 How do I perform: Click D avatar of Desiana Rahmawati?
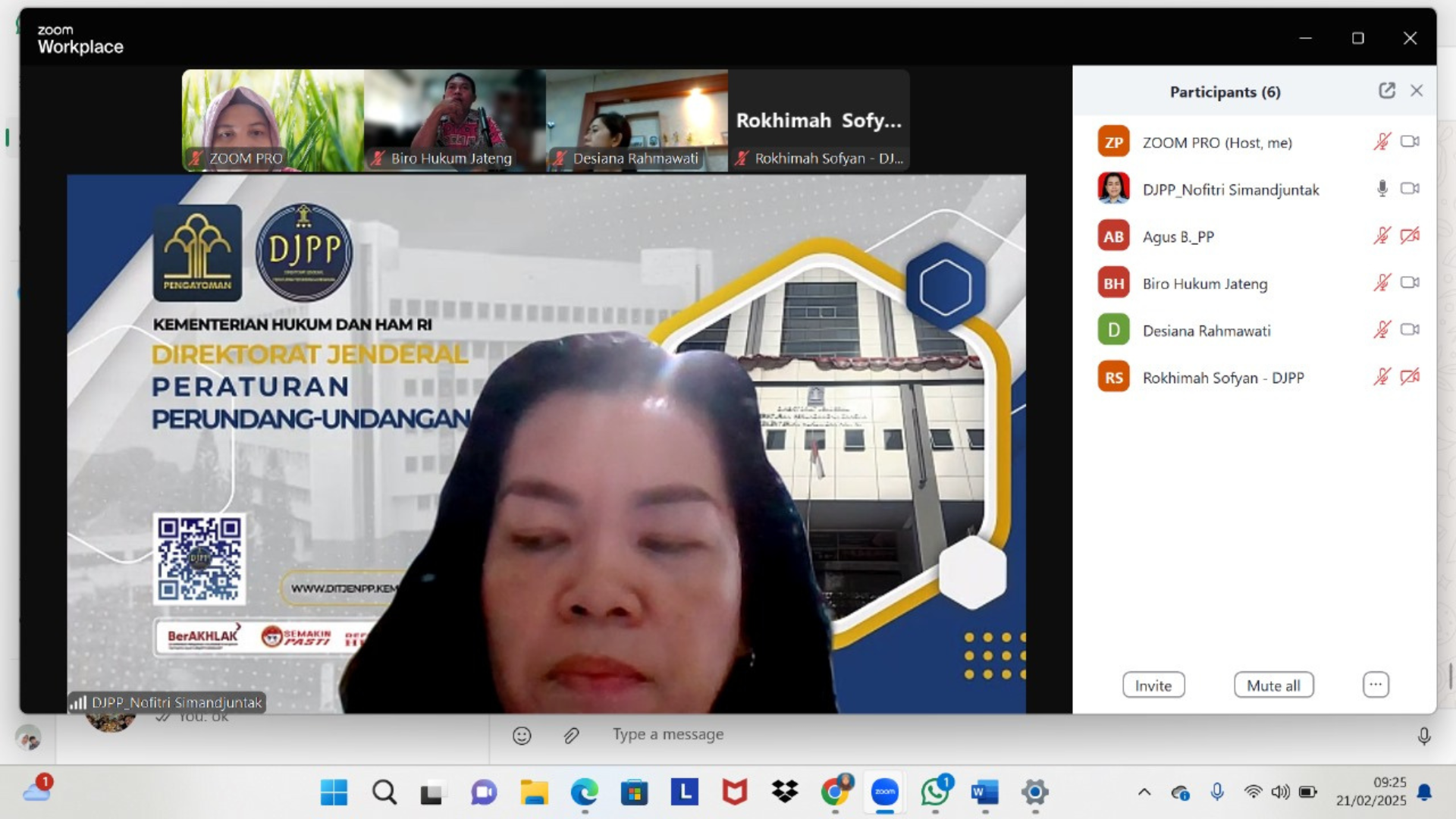click(x=1113, y=330)
